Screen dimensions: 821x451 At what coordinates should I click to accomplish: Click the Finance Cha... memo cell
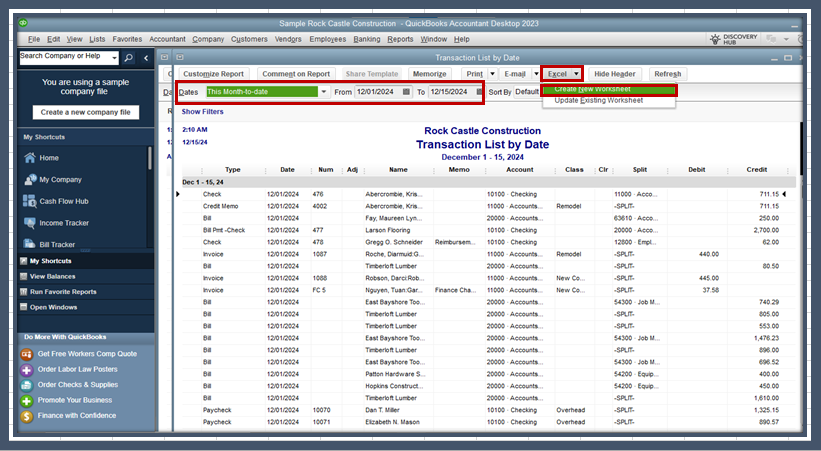455,290
